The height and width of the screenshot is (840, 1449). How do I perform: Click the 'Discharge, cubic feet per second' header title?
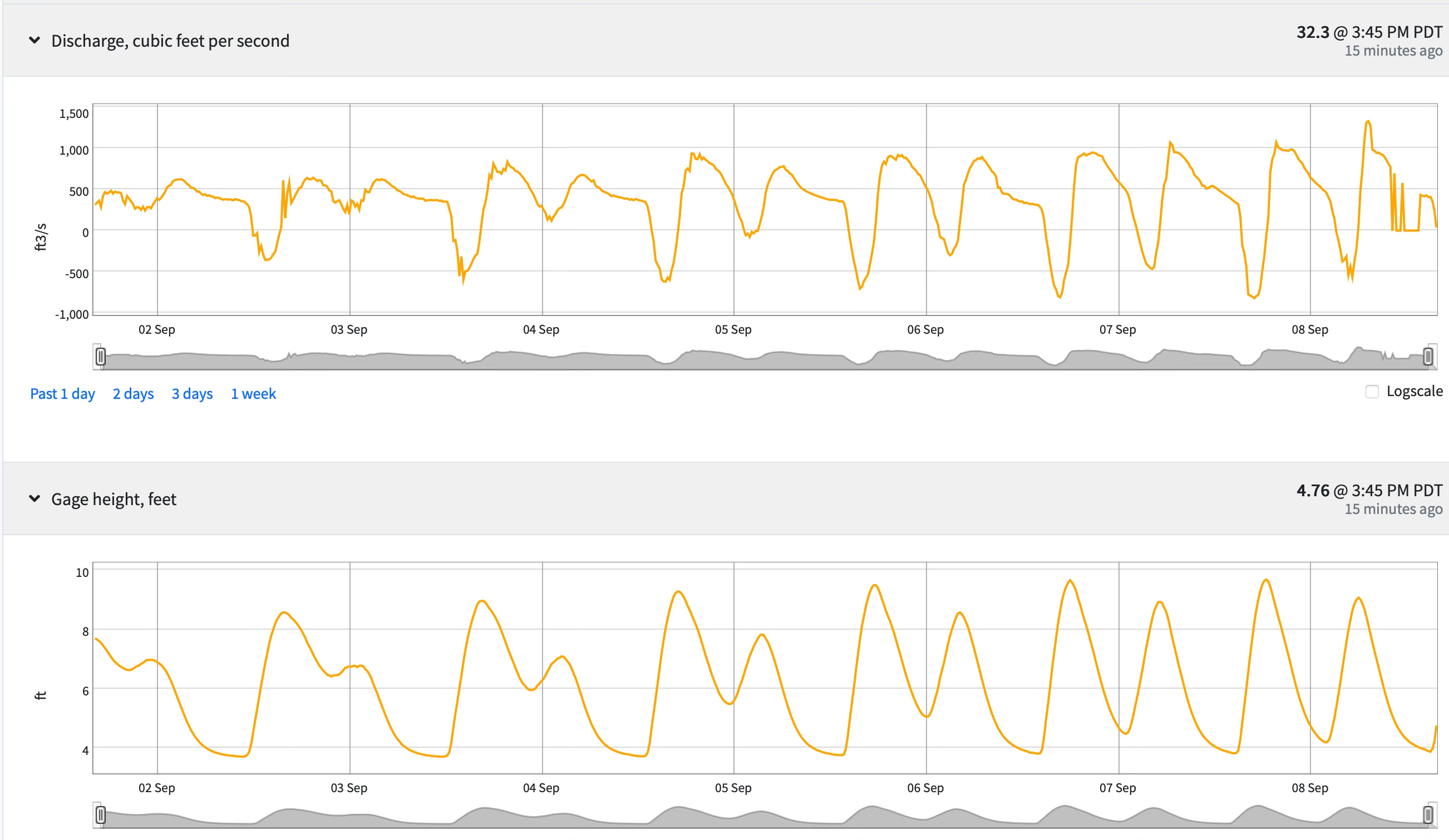coord(170,41)
